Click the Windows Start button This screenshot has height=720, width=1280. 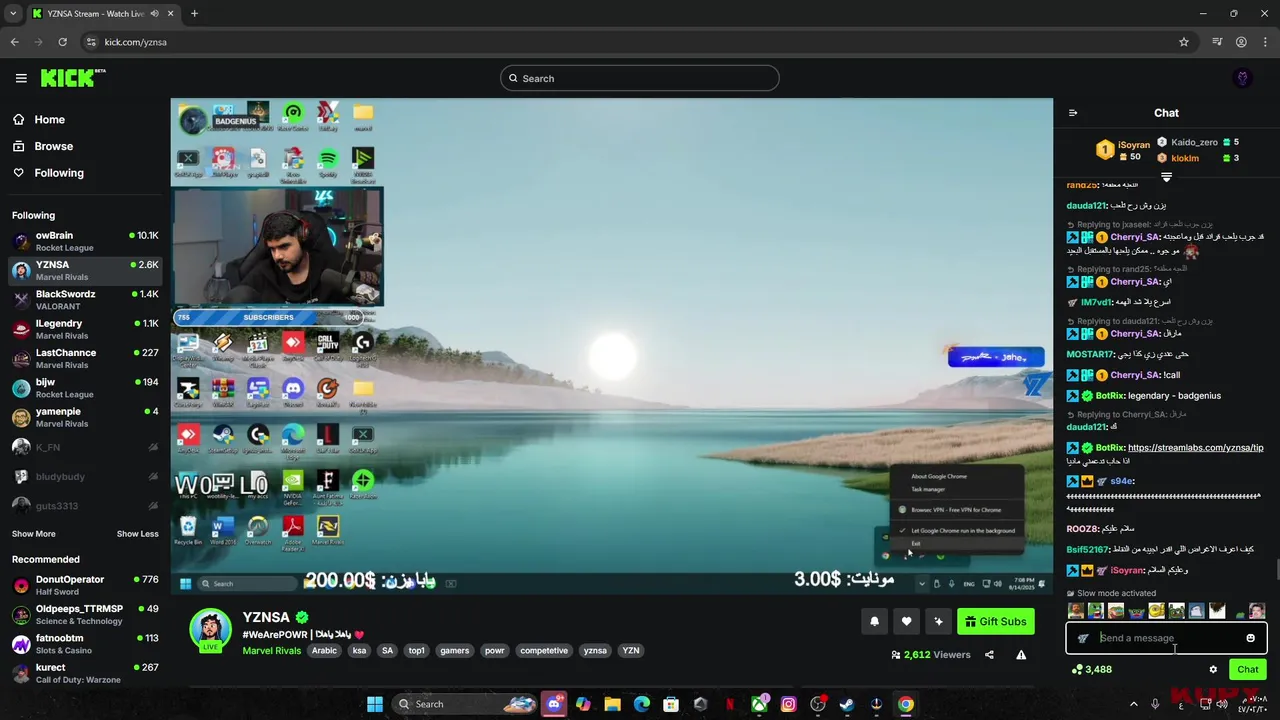point(375,704)
